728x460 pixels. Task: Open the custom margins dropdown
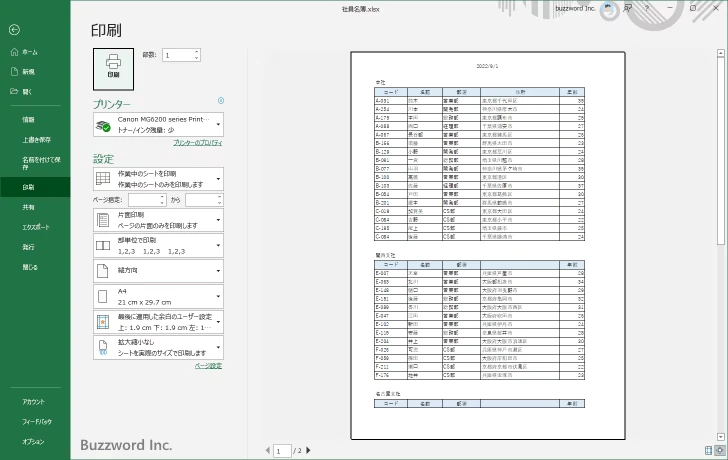tap(158, 322)
